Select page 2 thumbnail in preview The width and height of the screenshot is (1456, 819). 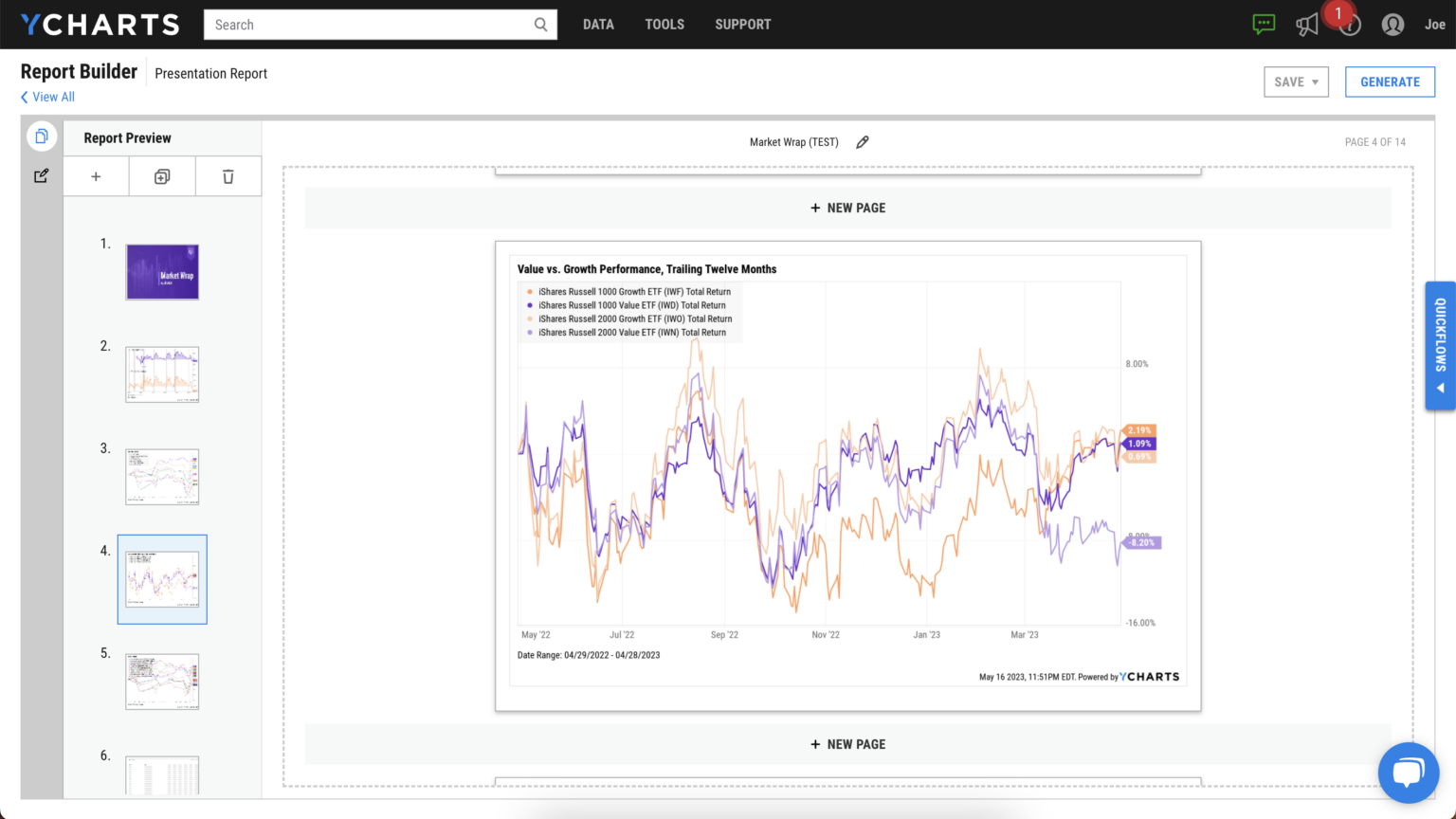click(x=162, y=374)
